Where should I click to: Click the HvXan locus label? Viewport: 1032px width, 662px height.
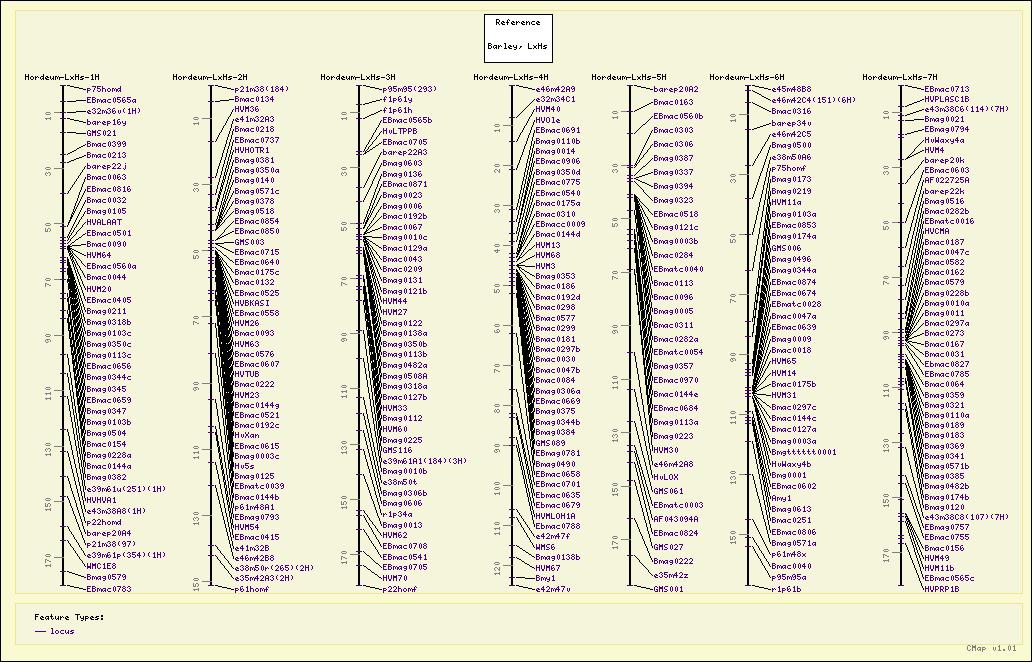tap(246, 435)
